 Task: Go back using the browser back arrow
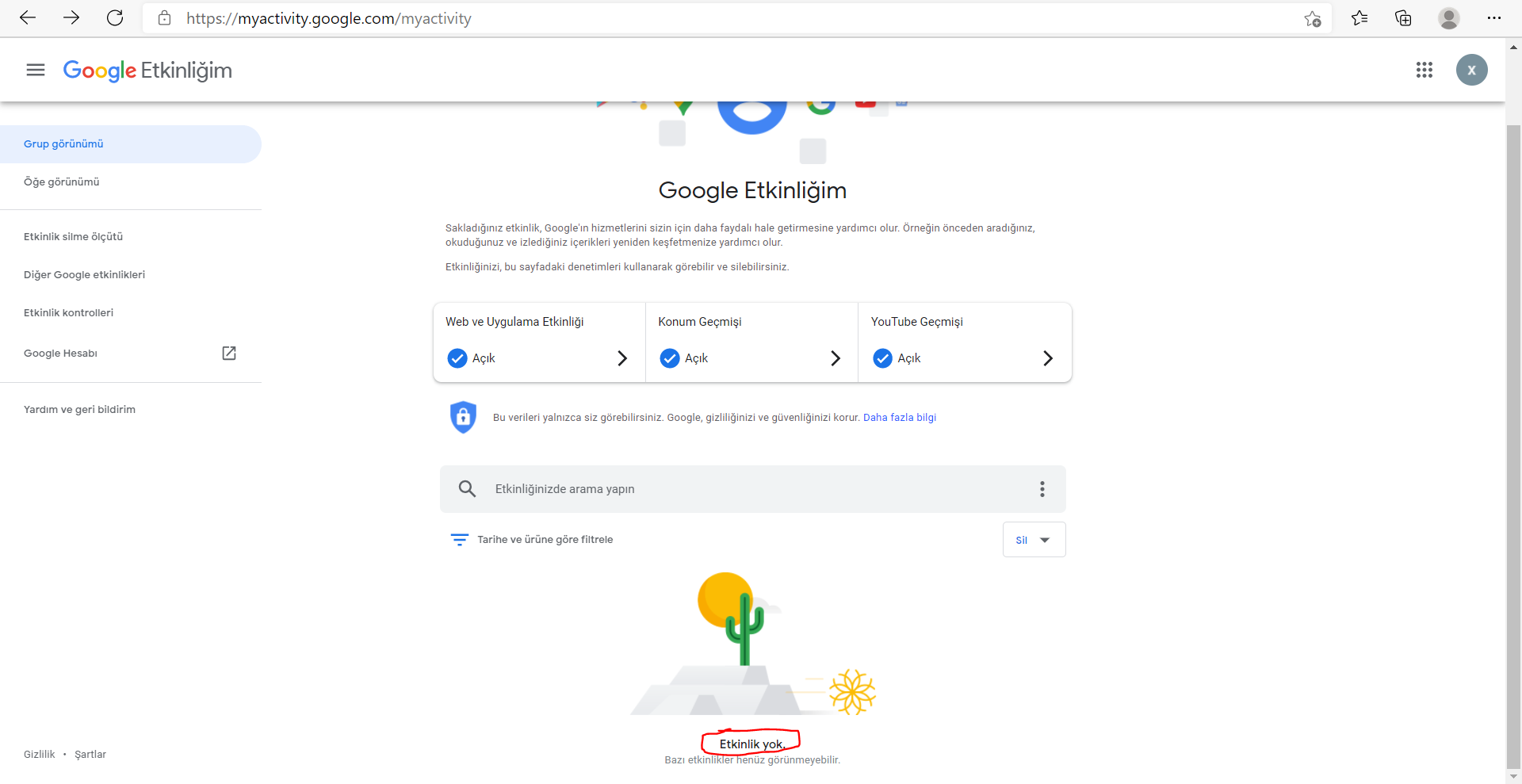(28, 18)
